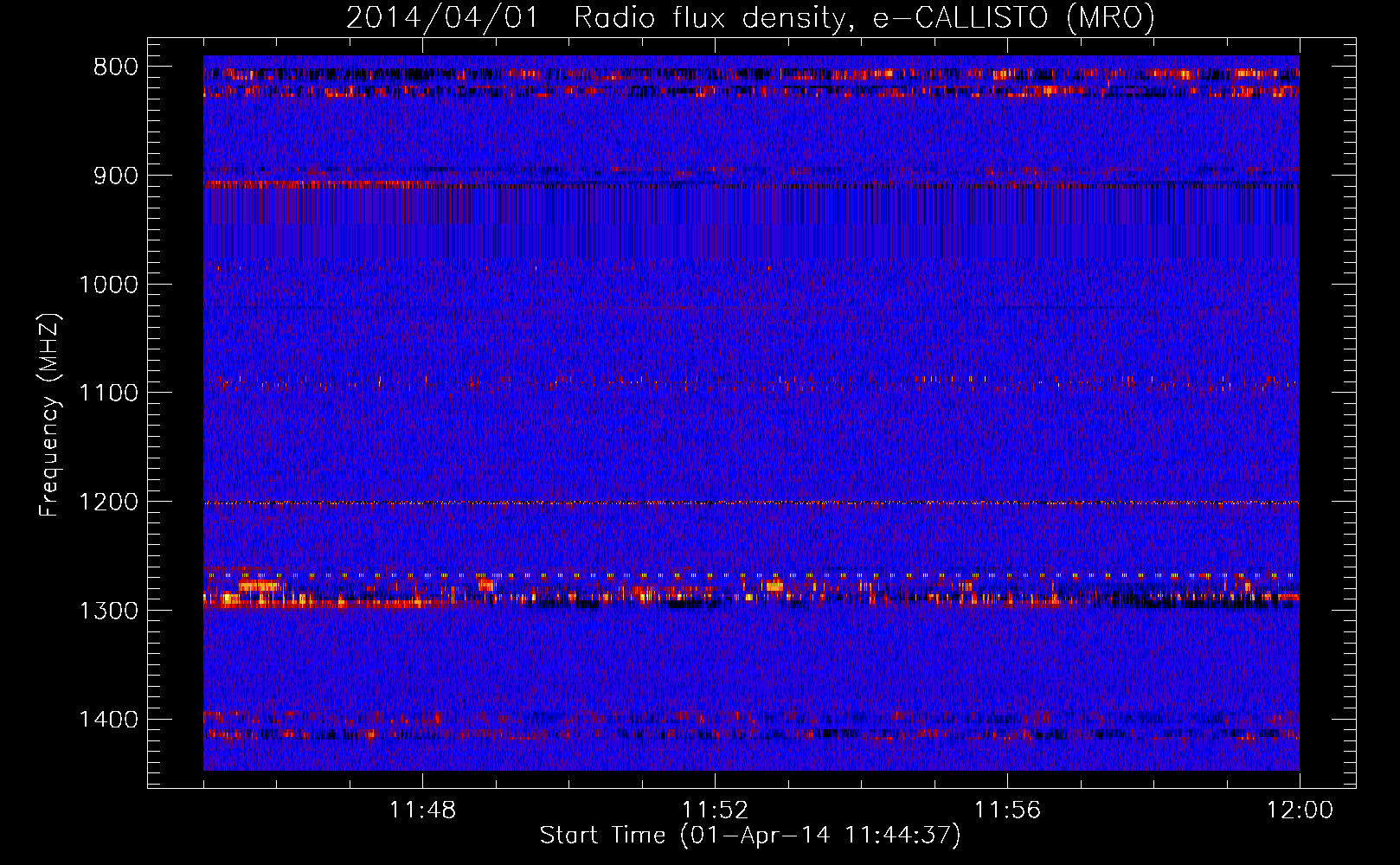The height and width of the screenshot is (865, 1400).
Task: Pick the 1000 frequency tick label
Action: [108, 285]
